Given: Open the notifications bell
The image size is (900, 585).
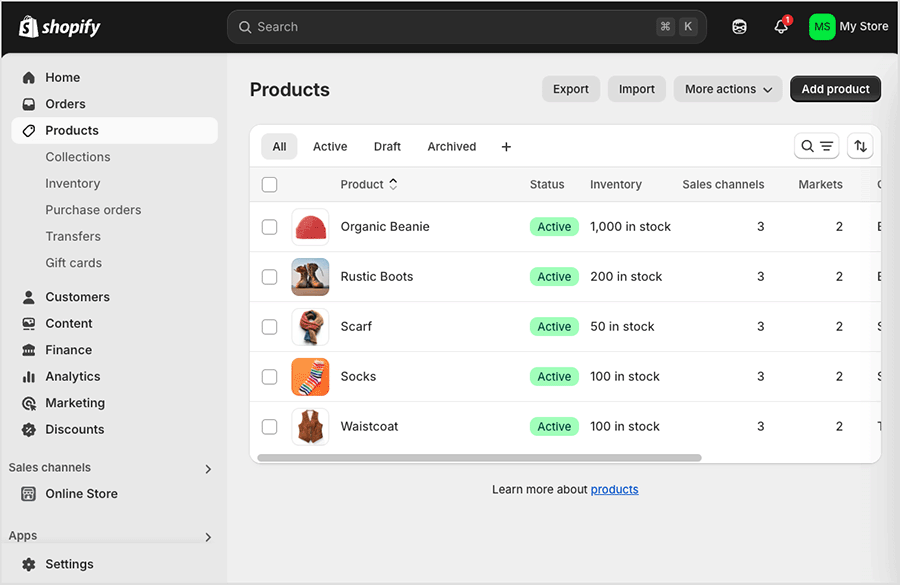Looking at the screenshot, I should point(781,26).
